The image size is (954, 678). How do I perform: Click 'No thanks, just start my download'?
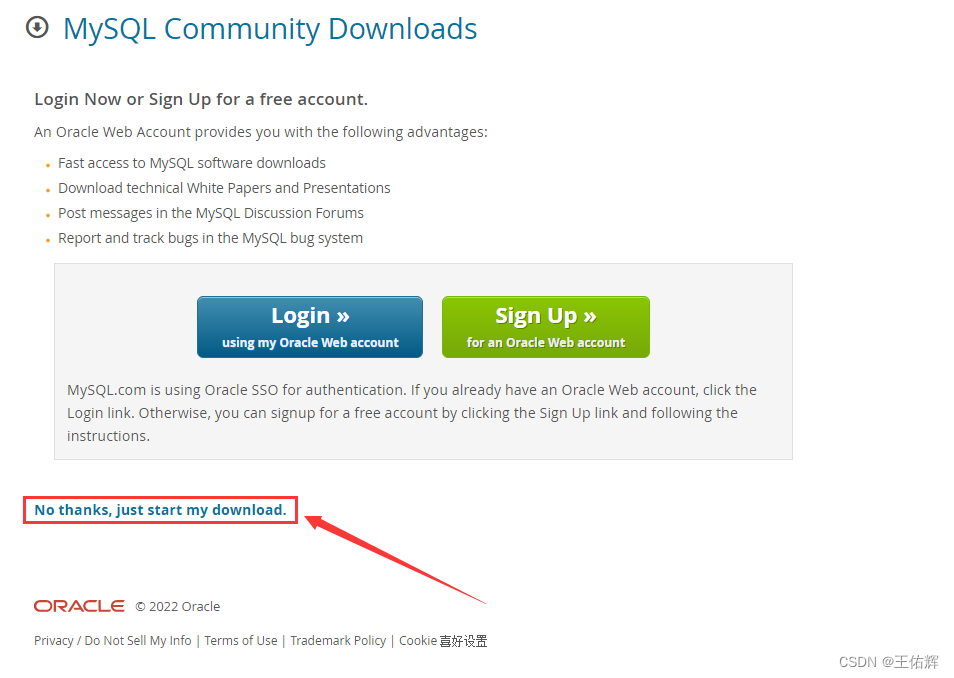[160, 510]
